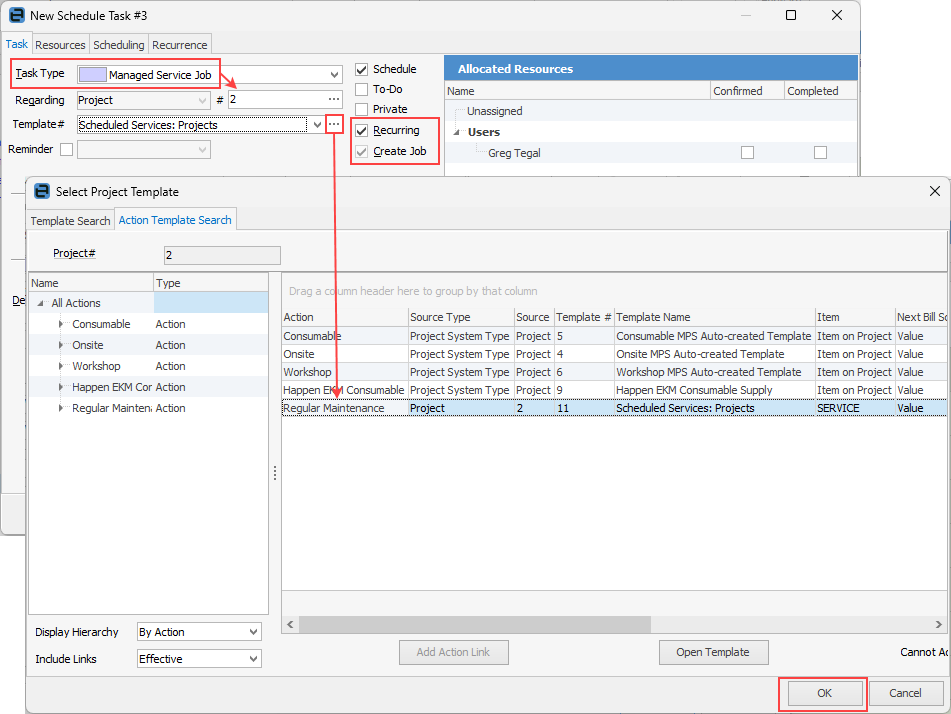Click the Open Template button
The image size is (951, 714).
(x=713, y=652)
